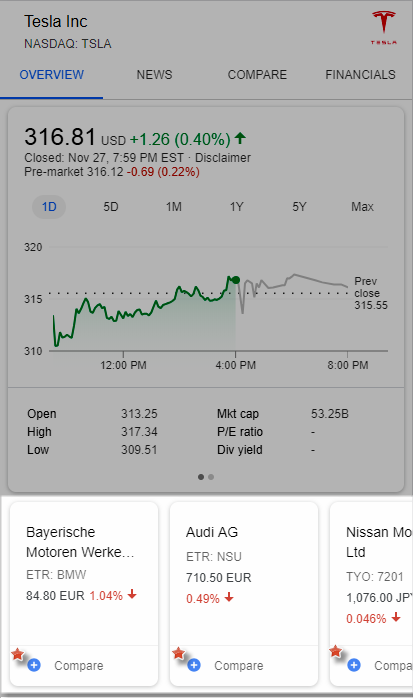Screen dimensions: 413x698
Task: Click the red down arrow beside 0.046%
Action: (x=396, y=617)
